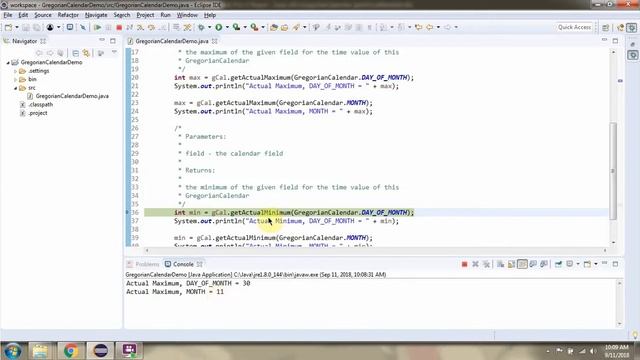Collapse the GregorianCalendarDemo project node
640x360 pixels.
click(x=8, y=62)
